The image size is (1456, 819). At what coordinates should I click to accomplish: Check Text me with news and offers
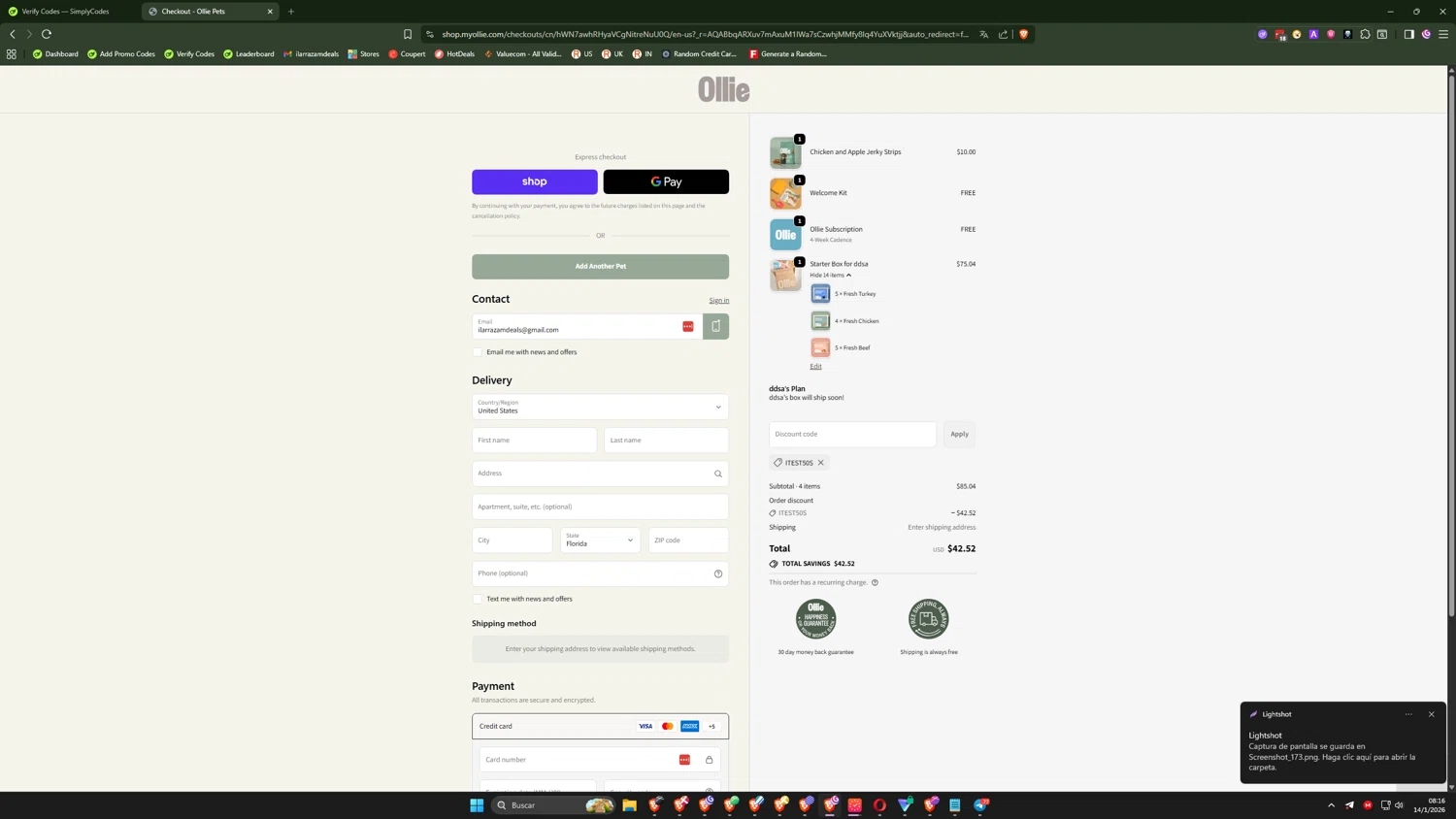pos(478,599)
